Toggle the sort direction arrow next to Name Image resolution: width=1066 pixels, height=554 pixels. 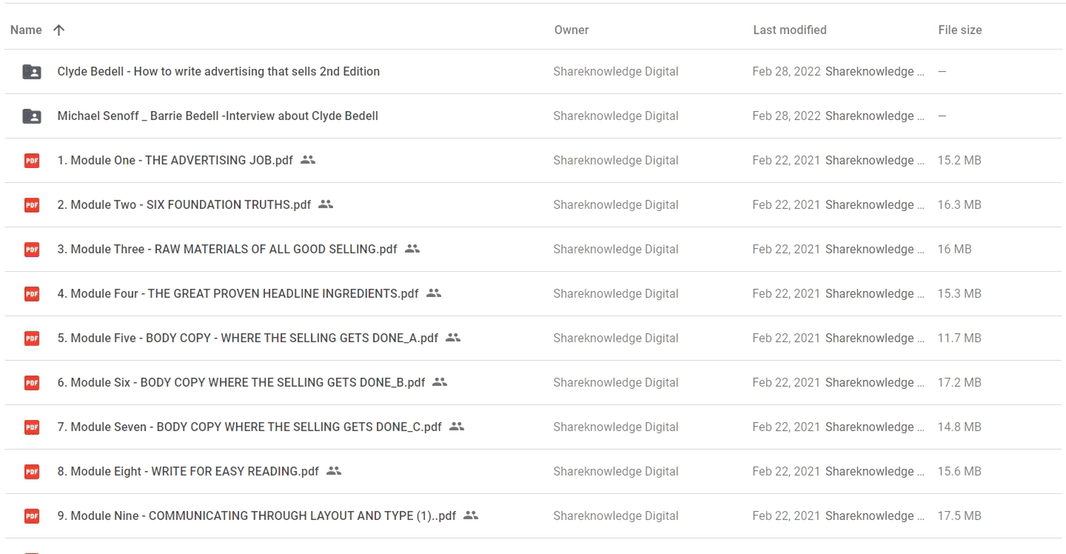point(59,30)
